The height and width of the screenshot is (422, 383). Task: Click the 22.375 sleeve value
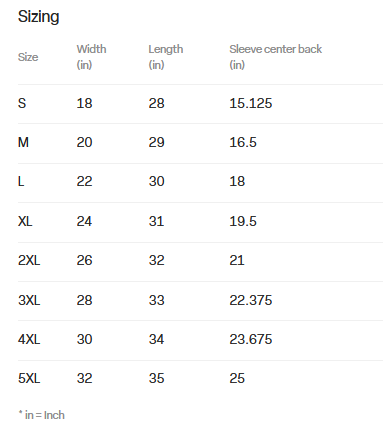coord(250,300)
